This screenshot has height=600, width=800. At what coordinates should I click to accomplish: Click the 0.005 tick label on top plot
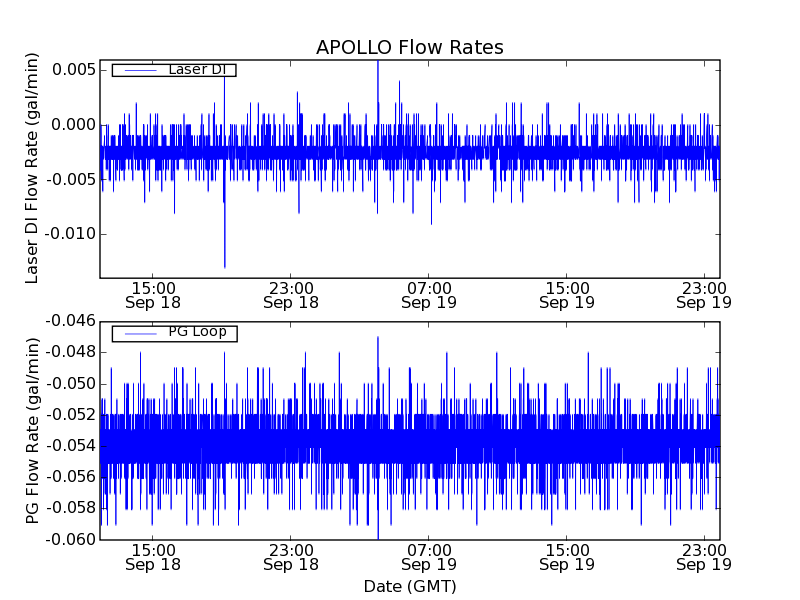[74, 69]
